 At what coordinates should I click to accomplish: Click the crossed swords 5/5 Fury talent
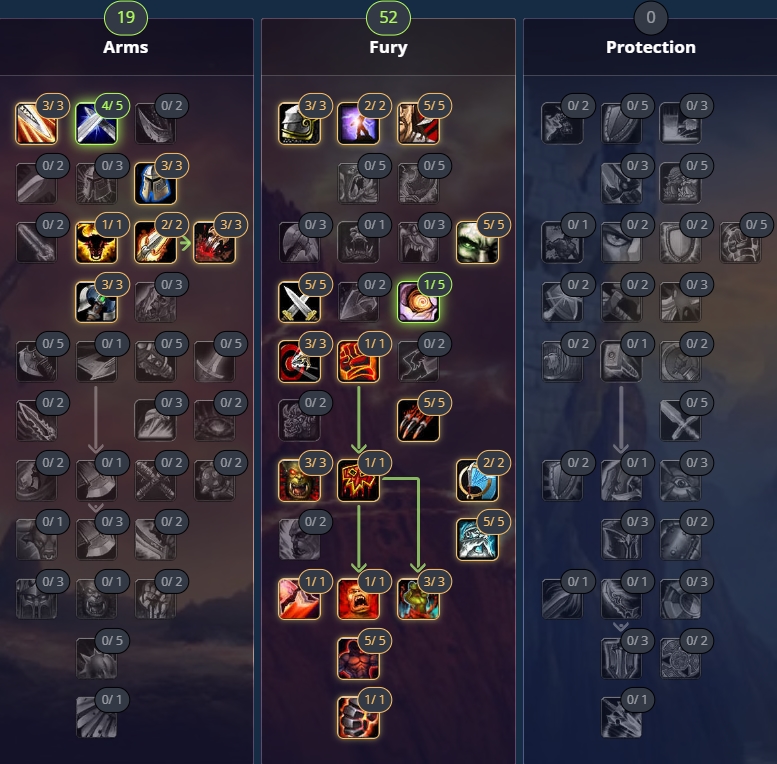pyautogui.click(x=299, y=302)
